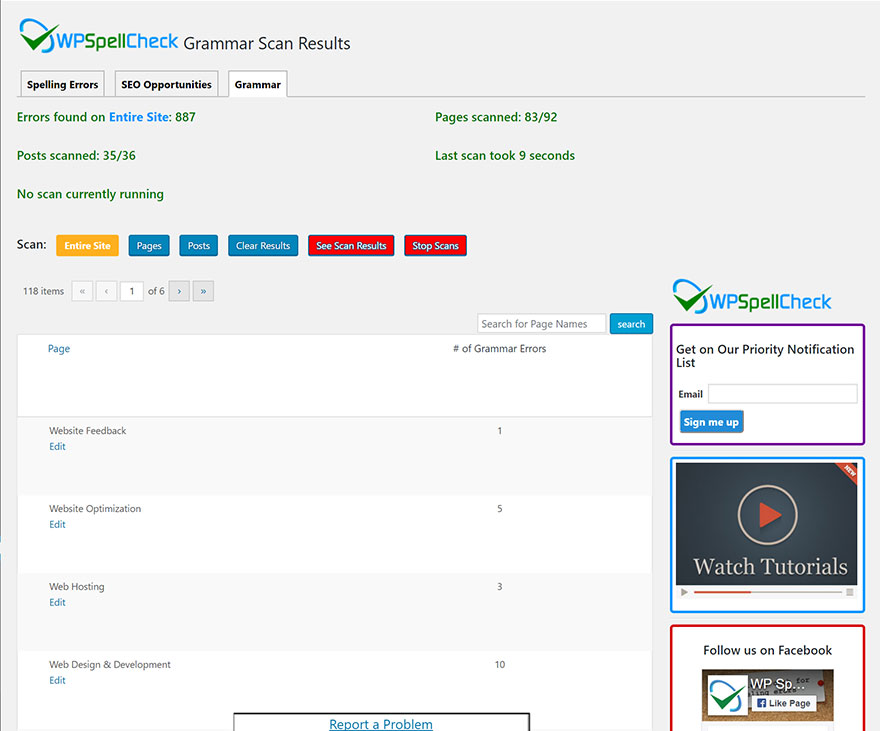Click the Website Feedback row title
The image size is (880, 731).
(x=88, y=431)
